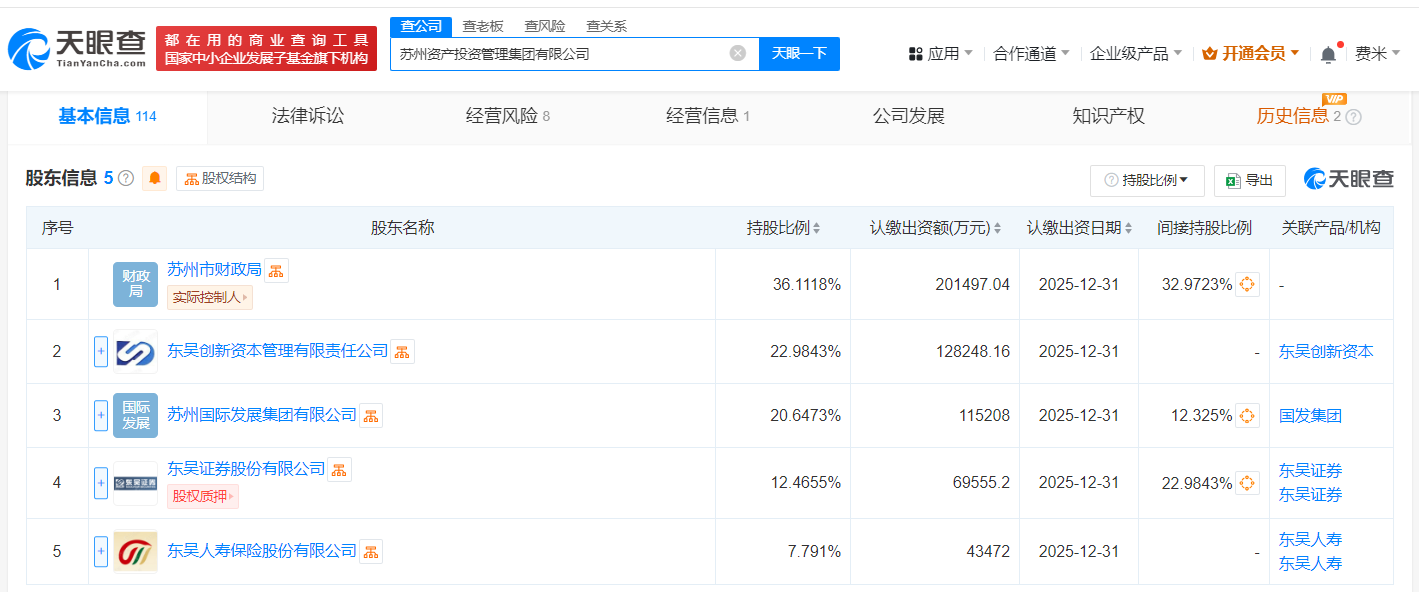This screenshot has height=592, width=1419.
Task: Click orange alert bell beside 股东信息
Action: coord(155,179)
